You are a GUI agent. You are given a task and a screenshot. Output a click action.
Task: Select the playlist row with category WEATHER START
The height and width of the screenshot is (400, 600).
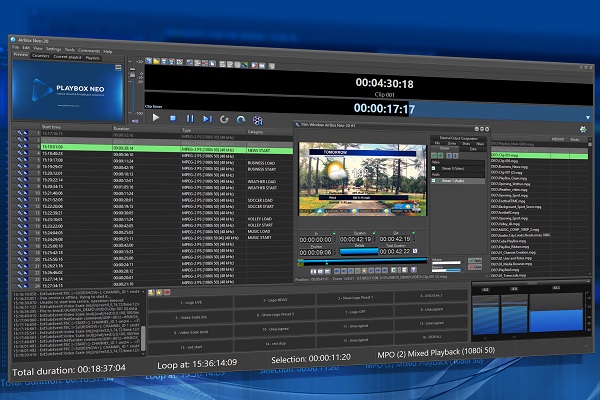click(166, 187)
